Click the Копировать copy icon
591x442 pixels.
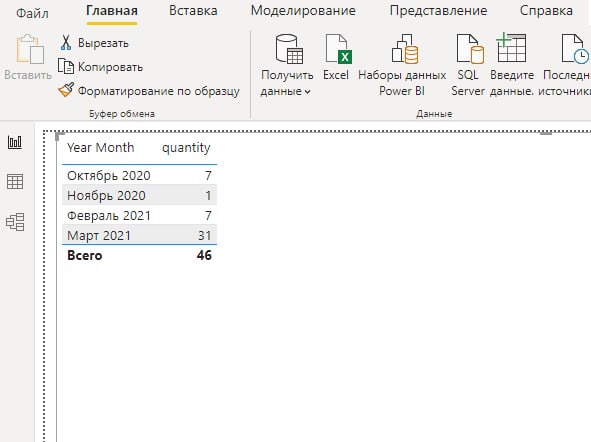point(66,66)
